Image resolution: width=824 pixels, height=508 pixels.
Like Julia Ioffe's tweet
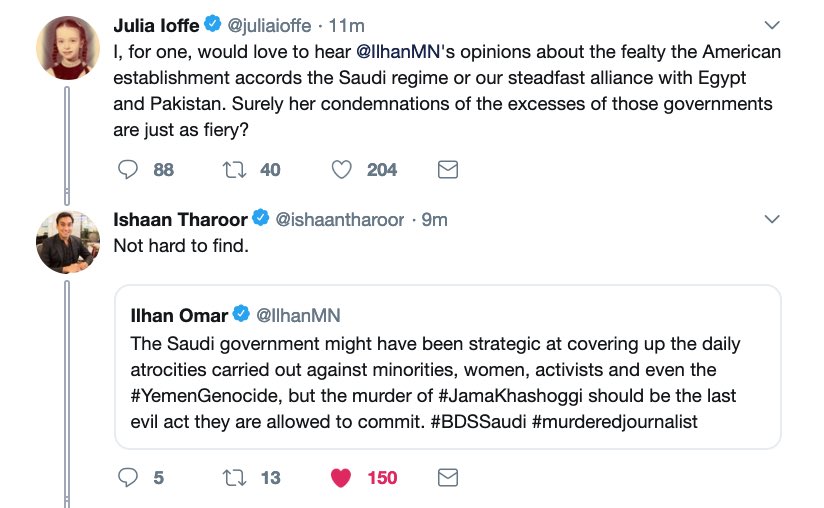(x=342, y=170)
